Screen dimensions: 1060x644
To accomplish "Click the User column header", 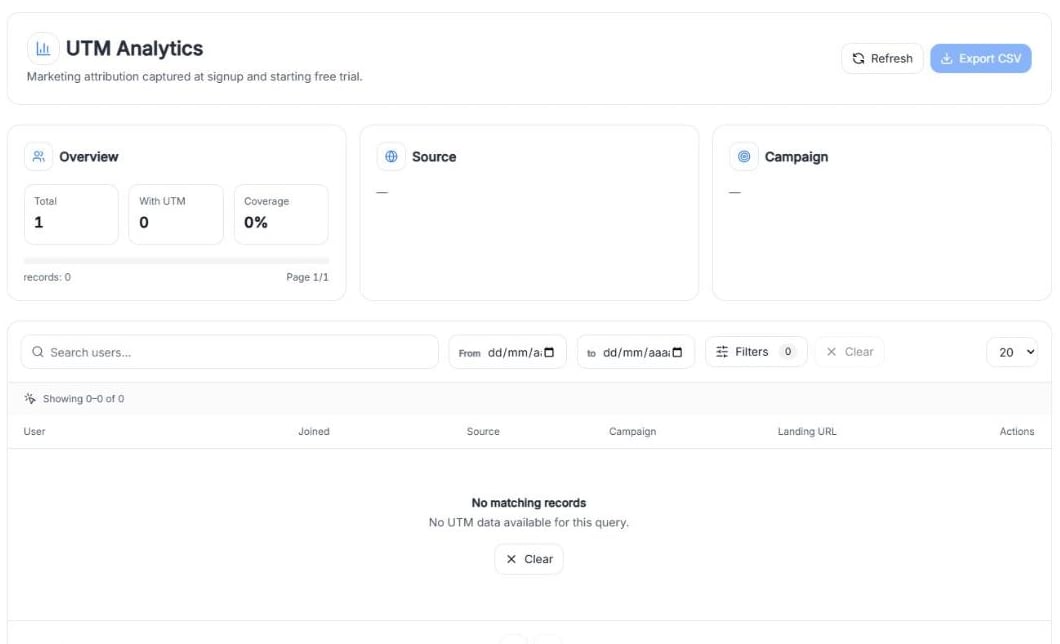I will (x=34, y=432).
